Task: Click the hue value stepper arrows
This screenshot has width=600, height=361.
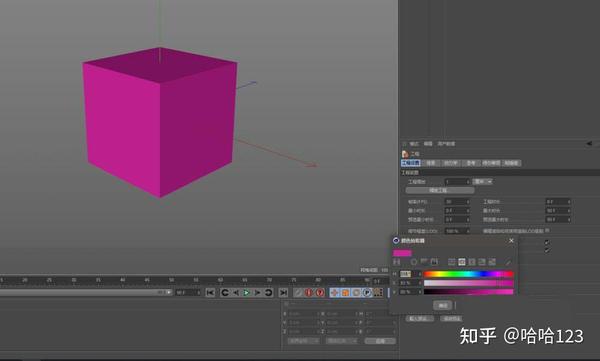Action: tap(419, 274)
